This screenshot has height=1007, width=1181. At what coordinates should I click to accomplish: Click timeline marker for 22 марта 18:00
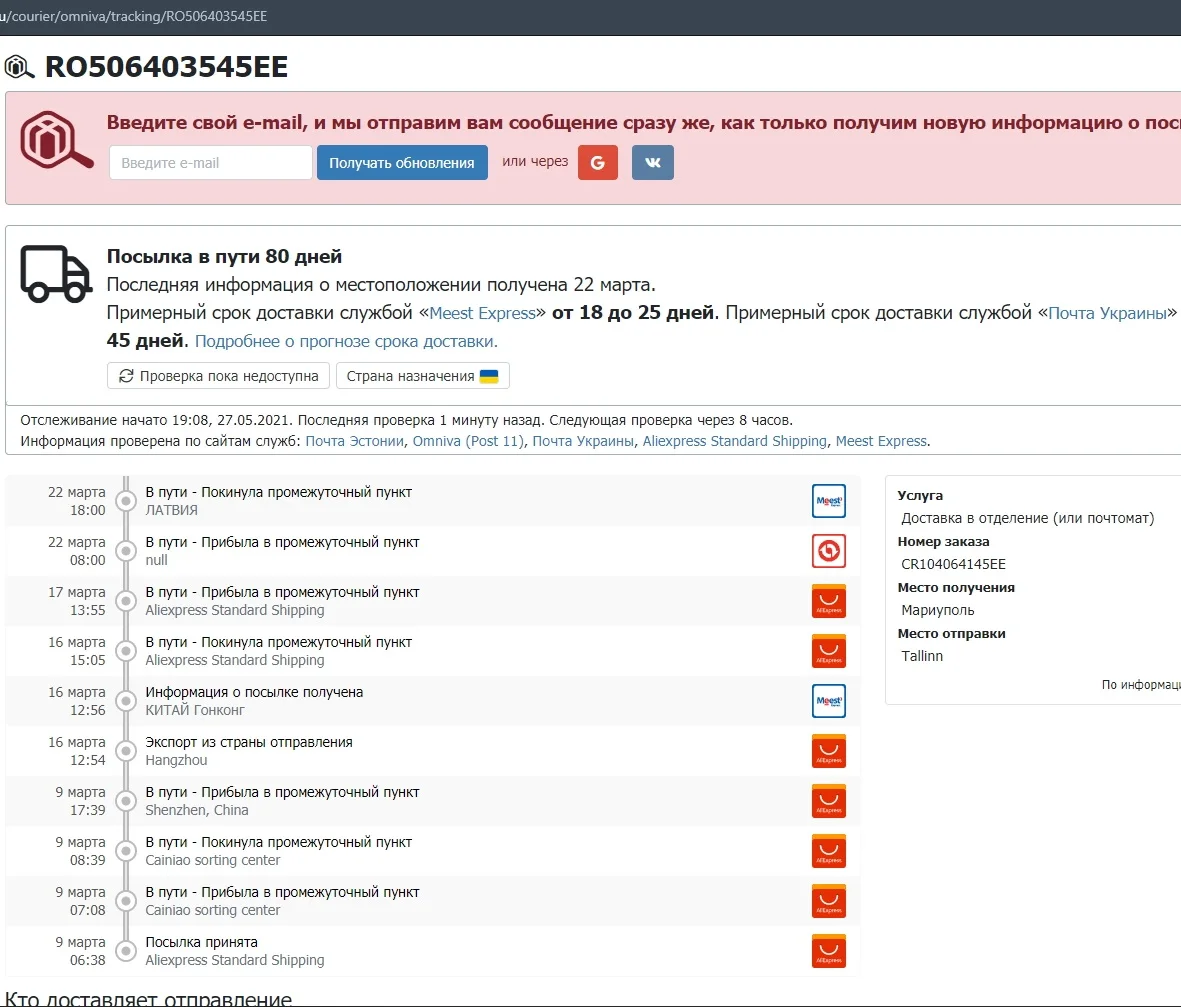tap(126, 501)
